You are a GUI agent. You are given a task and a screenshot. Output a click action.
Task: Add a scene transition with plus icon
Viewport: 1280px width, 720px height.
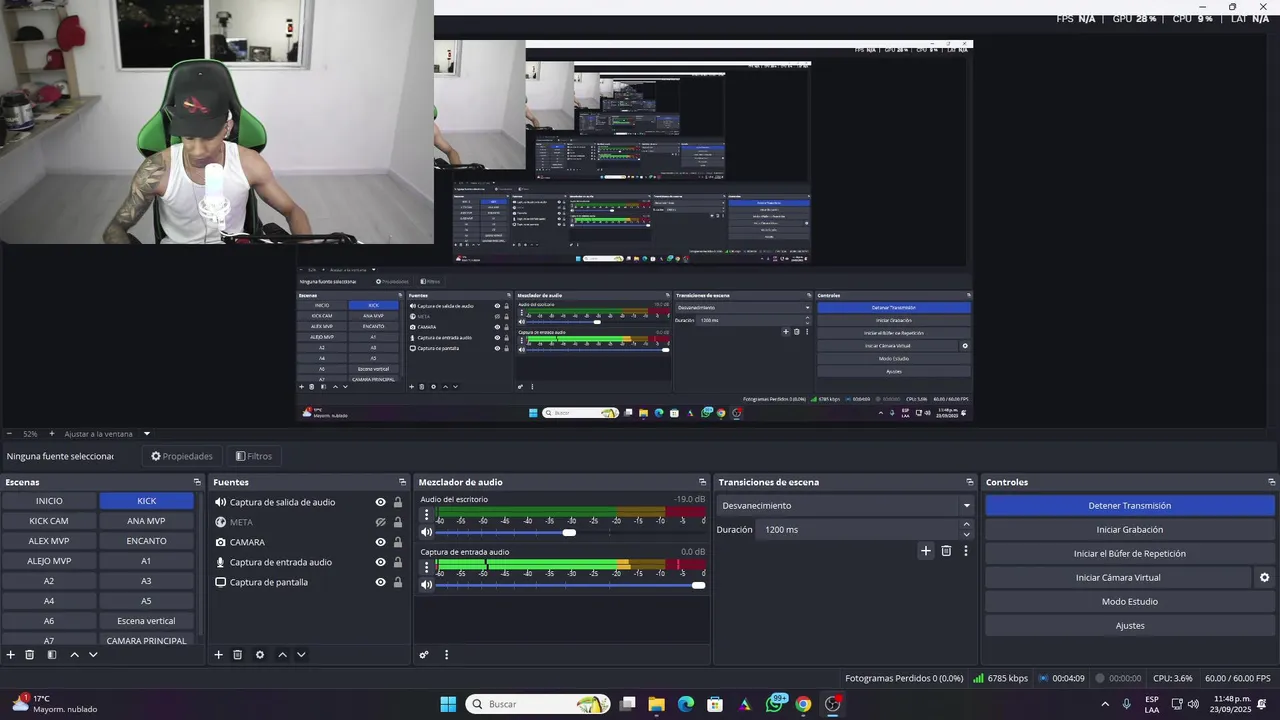(x=926, y=550)
